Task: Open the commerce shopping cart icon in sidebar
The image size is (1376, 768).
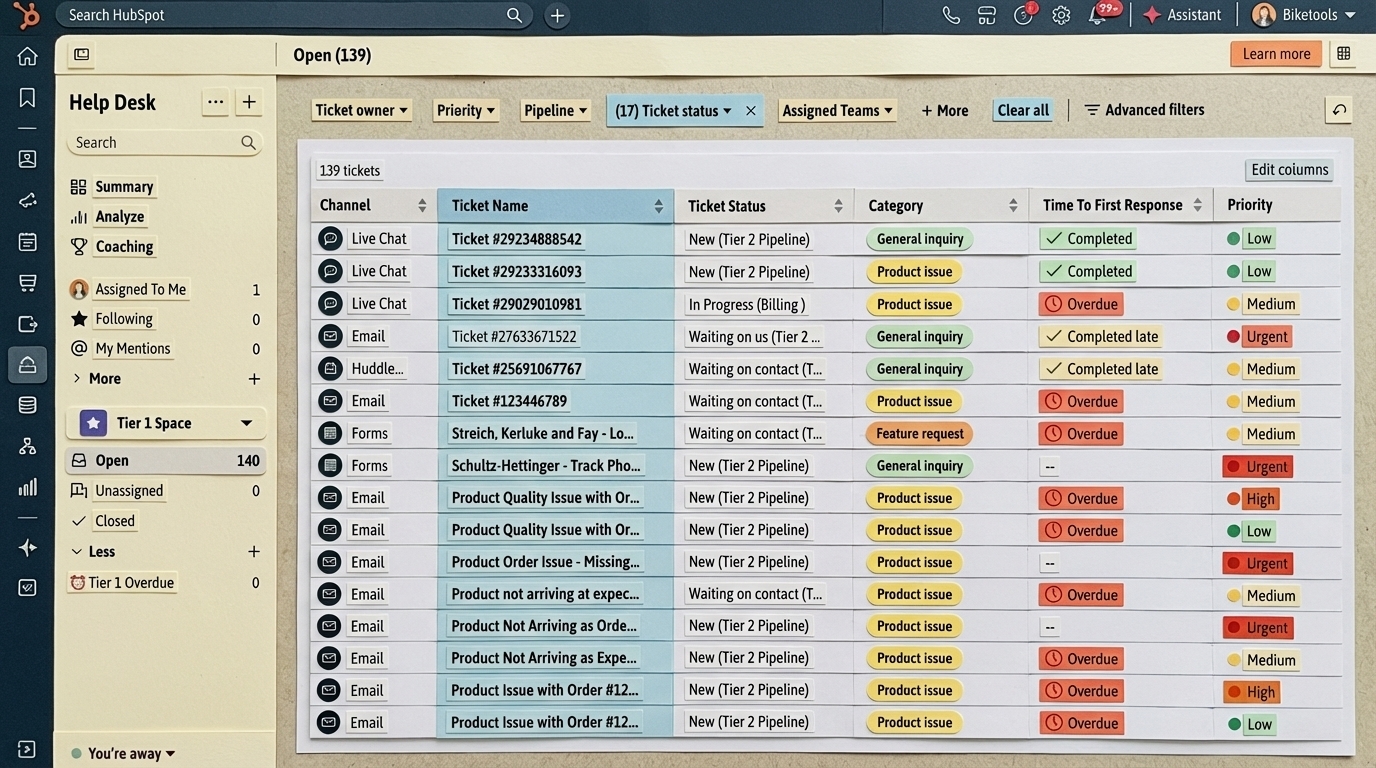Action: tap(27, 282)
